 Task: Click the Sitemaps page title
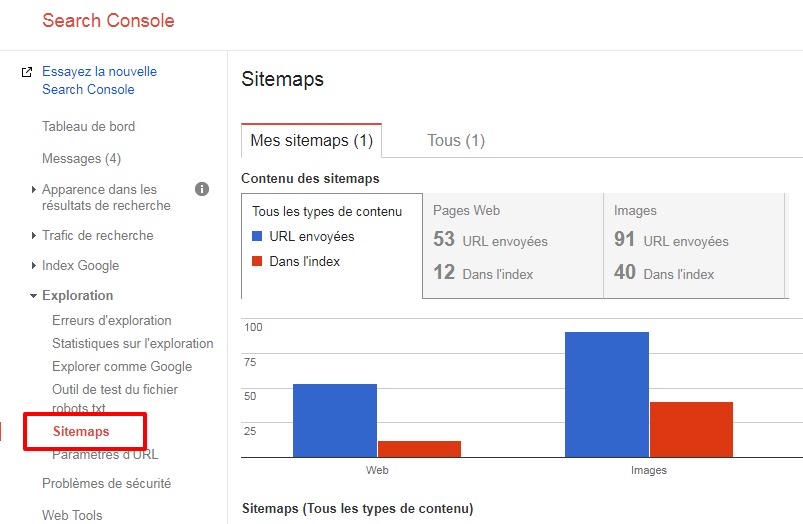[283, 79]
